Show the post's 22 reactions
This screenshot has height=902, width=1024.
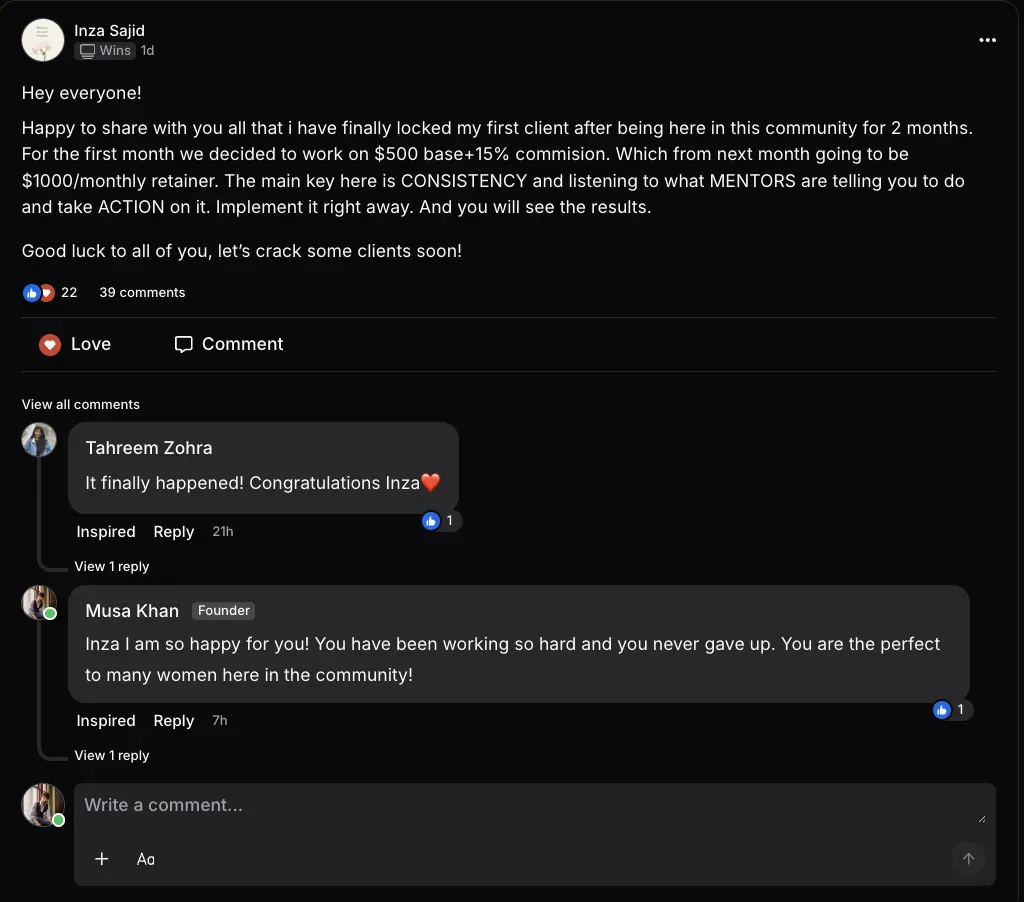coord(50,293)
